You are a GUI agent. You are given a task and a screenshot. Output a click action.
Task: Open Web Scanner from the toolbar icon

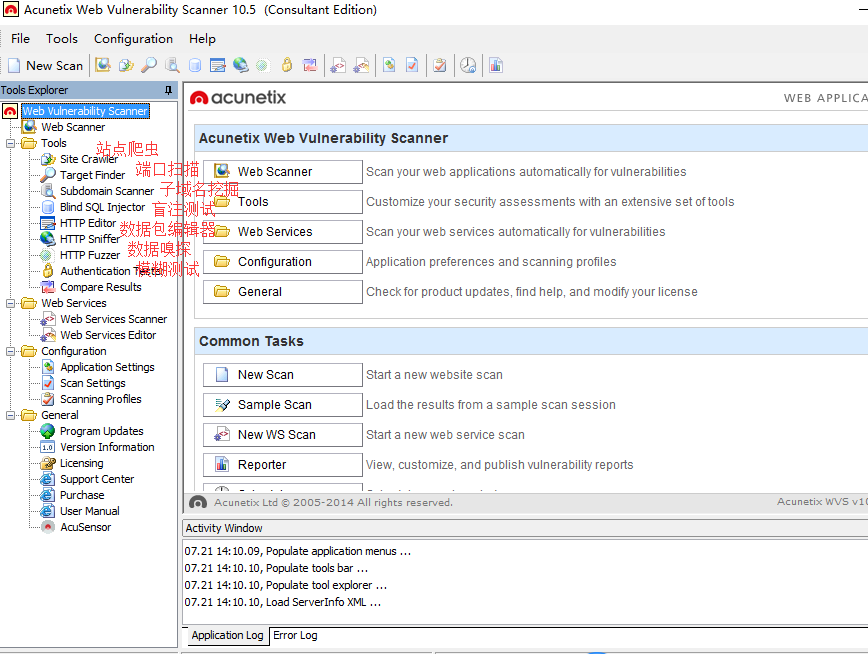tap(102, 65)
